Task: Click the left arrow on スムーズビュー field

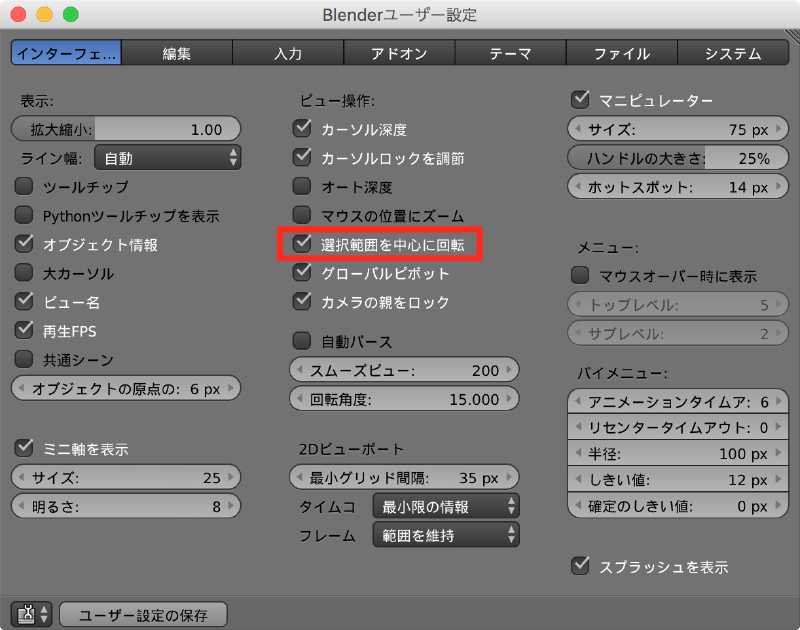Action: tap(298, 371)
